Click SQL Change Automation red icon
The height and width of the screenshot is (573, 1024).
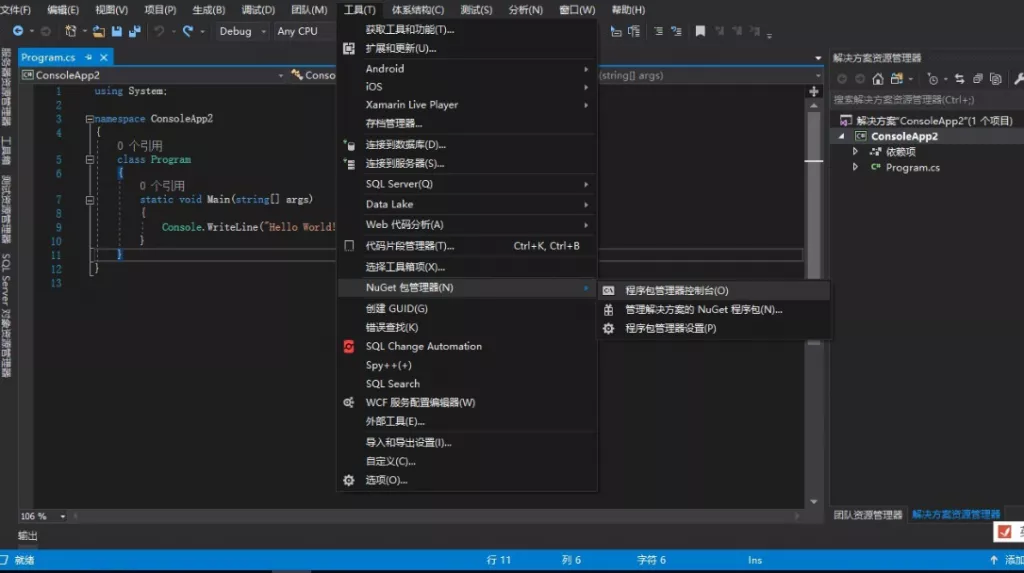click(349, 346)
